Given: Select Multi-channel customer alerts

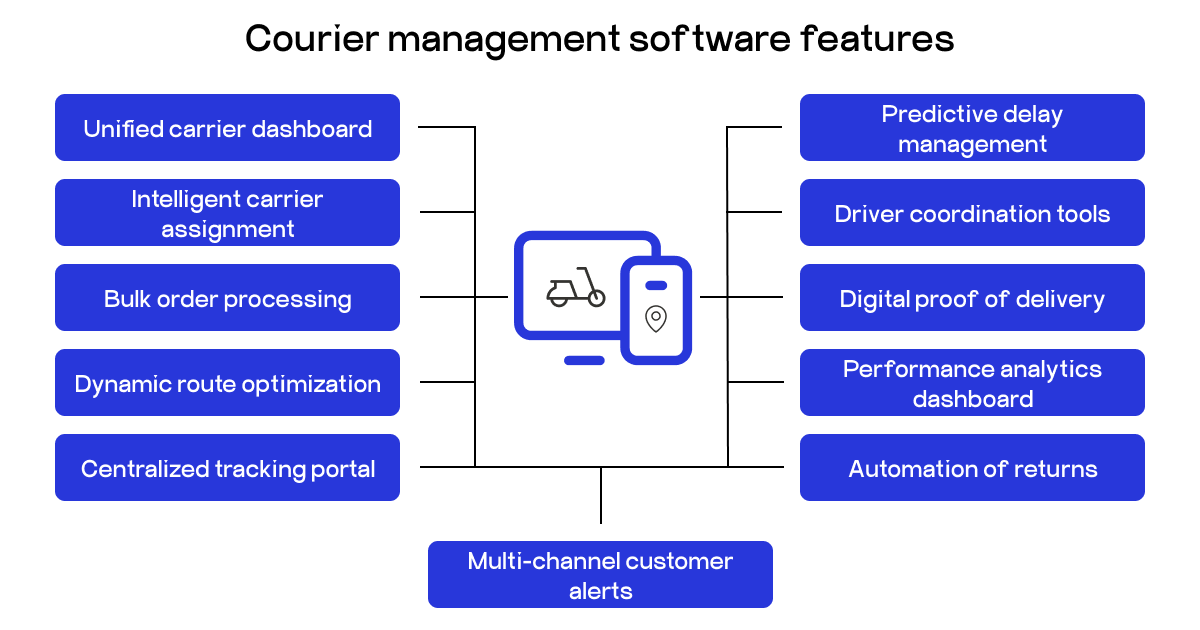Looking at the screenshot, I should [x=600, y=574].
